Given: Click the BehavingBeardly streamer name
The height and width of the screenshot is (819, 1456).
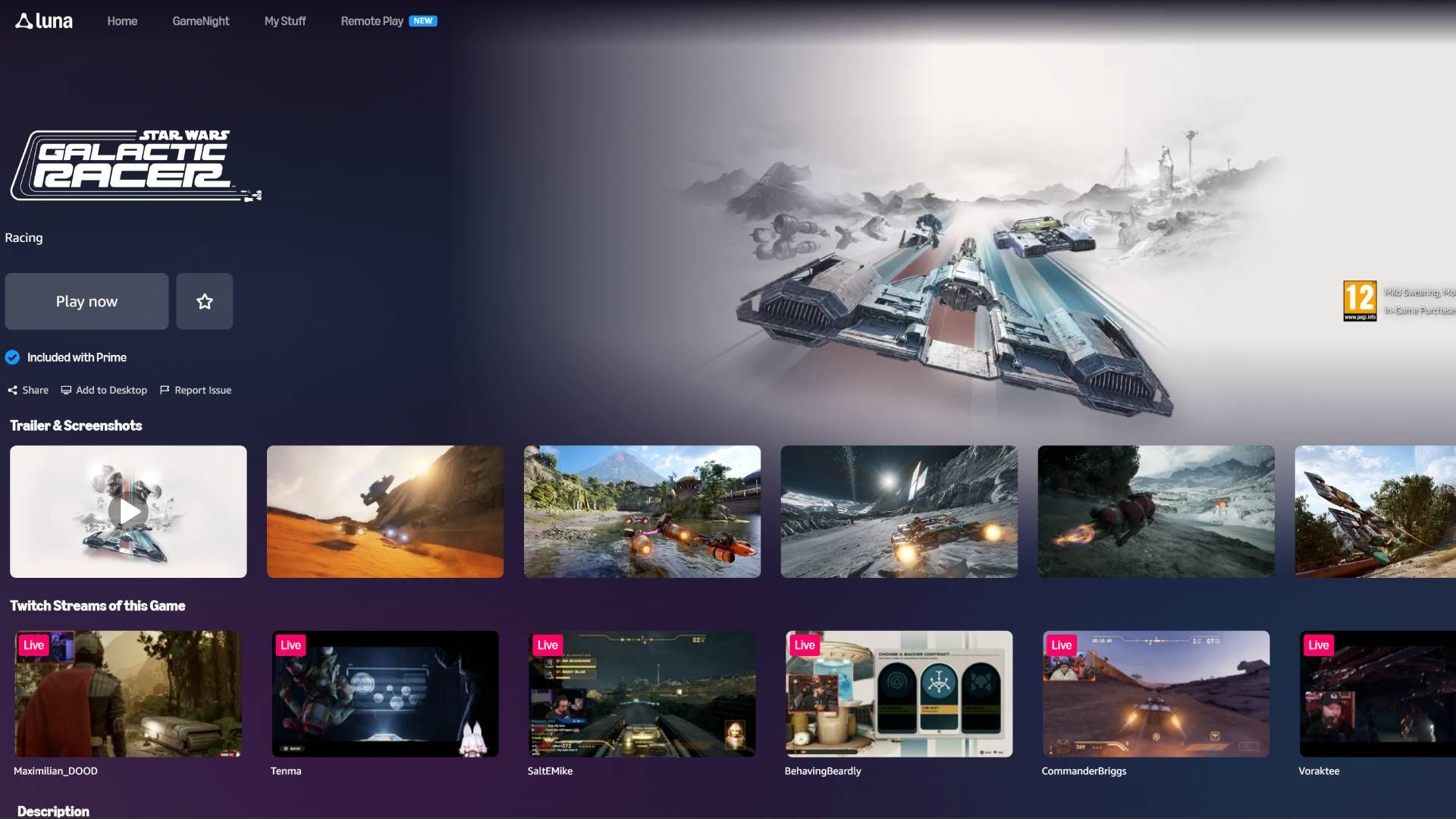Looking at the screenshot, I should 823,770.
